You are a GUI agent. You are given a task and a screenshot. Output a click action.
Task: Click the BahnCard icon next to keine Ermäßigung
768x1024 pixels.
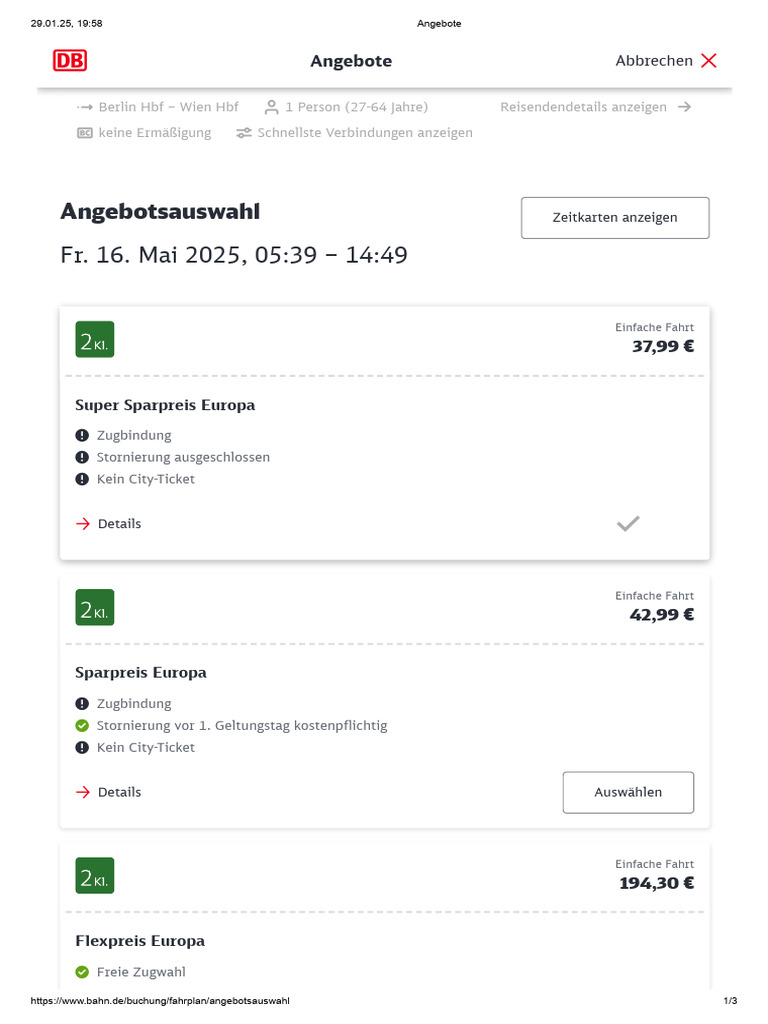[85, 133]
